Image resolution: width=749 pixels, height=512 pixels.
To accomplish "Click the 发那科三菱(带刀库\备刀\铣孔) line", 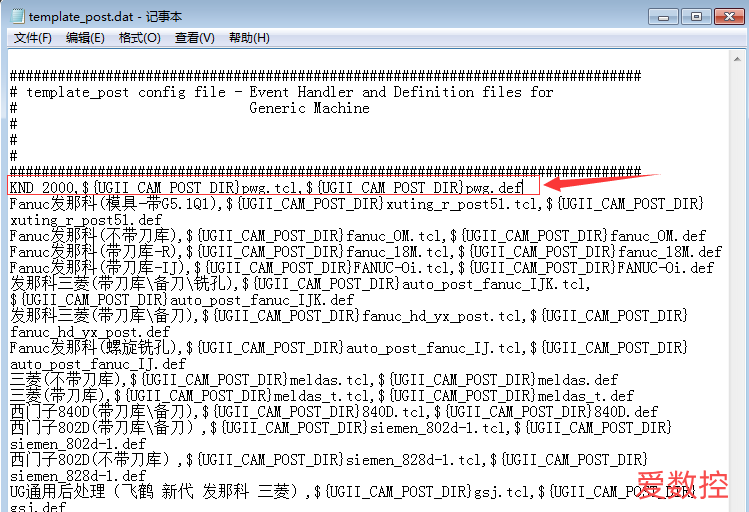I will point(300,284).
